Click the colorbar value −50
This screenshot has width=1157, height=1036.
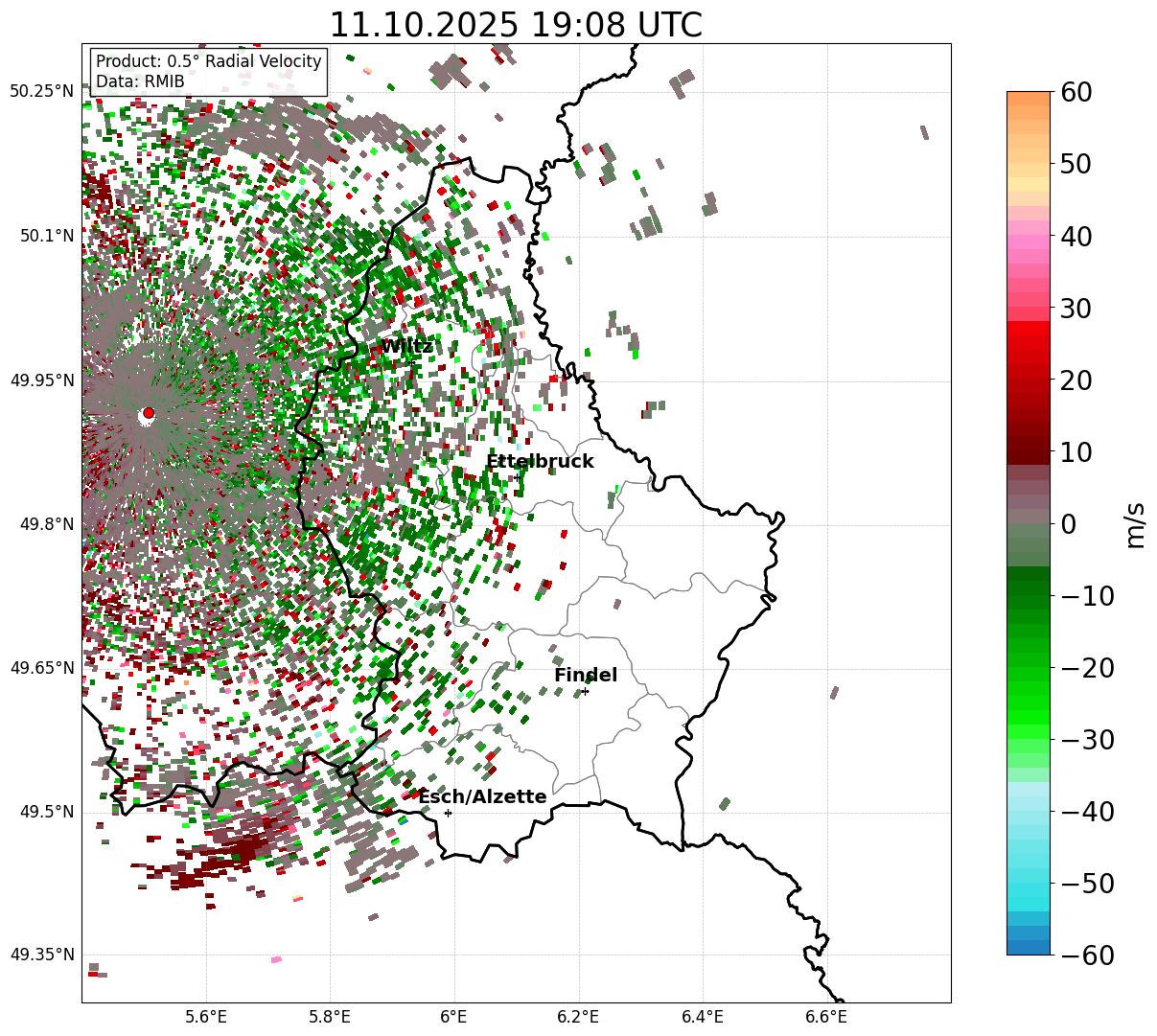1087,884
